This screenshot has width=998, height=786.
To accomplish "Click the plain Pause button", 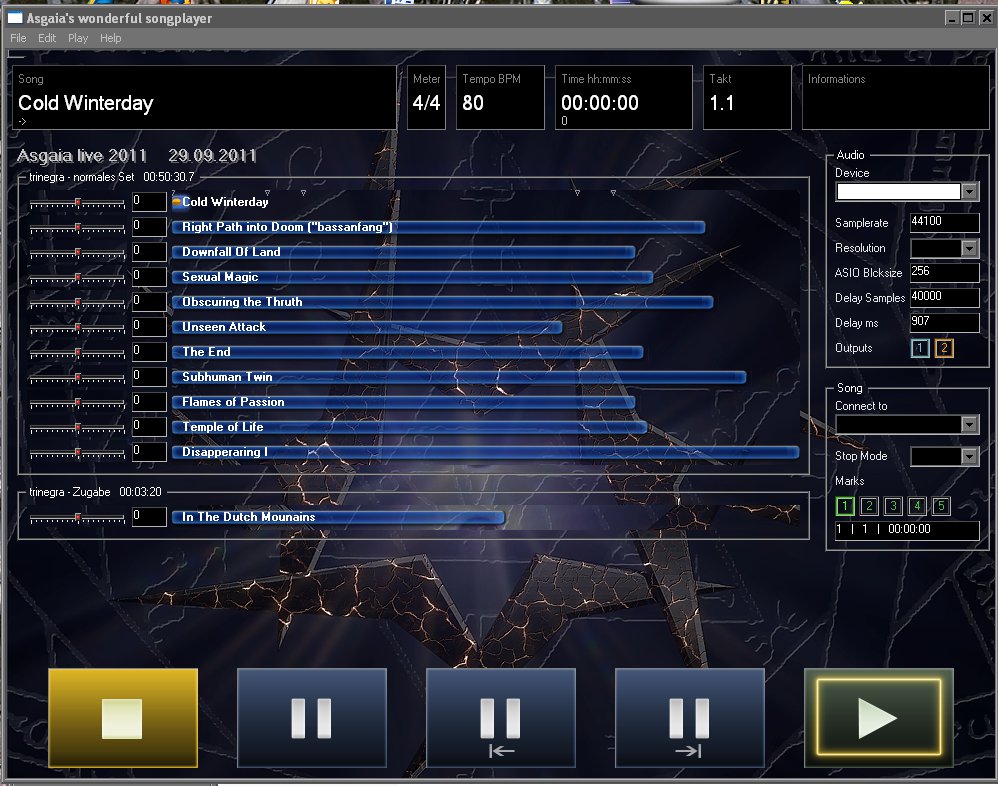I will click(x=311, y=717).
